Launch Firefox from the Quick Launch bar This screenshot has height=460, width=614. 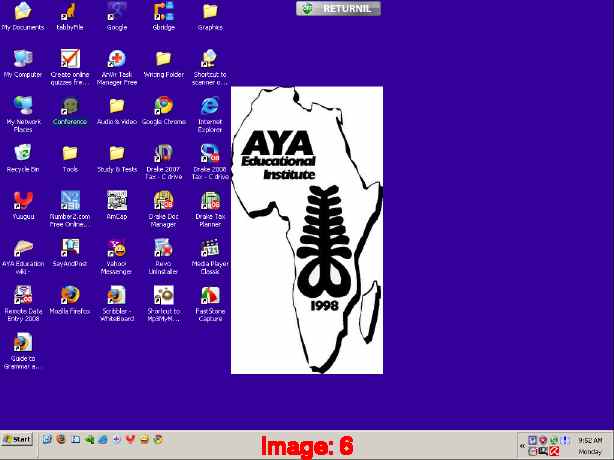pos(61,439)
